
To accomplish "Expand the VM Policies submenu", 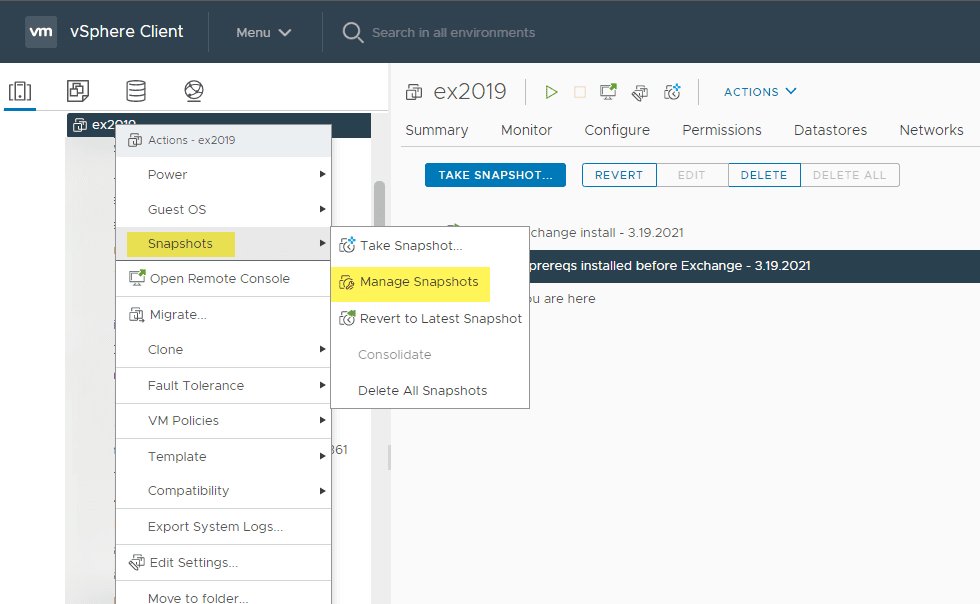I will pyautogui.click(x=223, y=421).
